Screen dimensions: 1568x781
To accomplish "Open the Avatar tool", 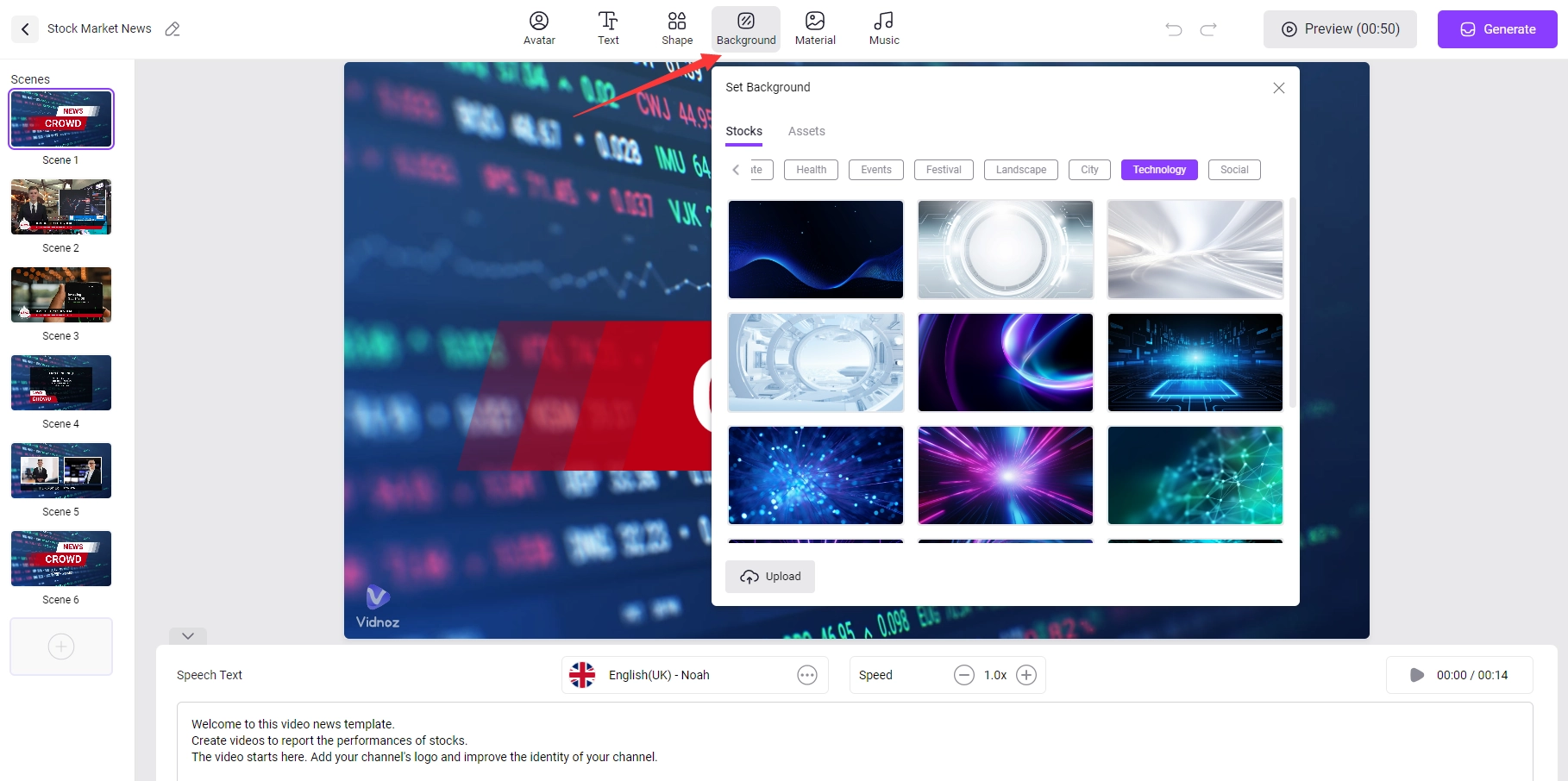I will click(539, 28).
